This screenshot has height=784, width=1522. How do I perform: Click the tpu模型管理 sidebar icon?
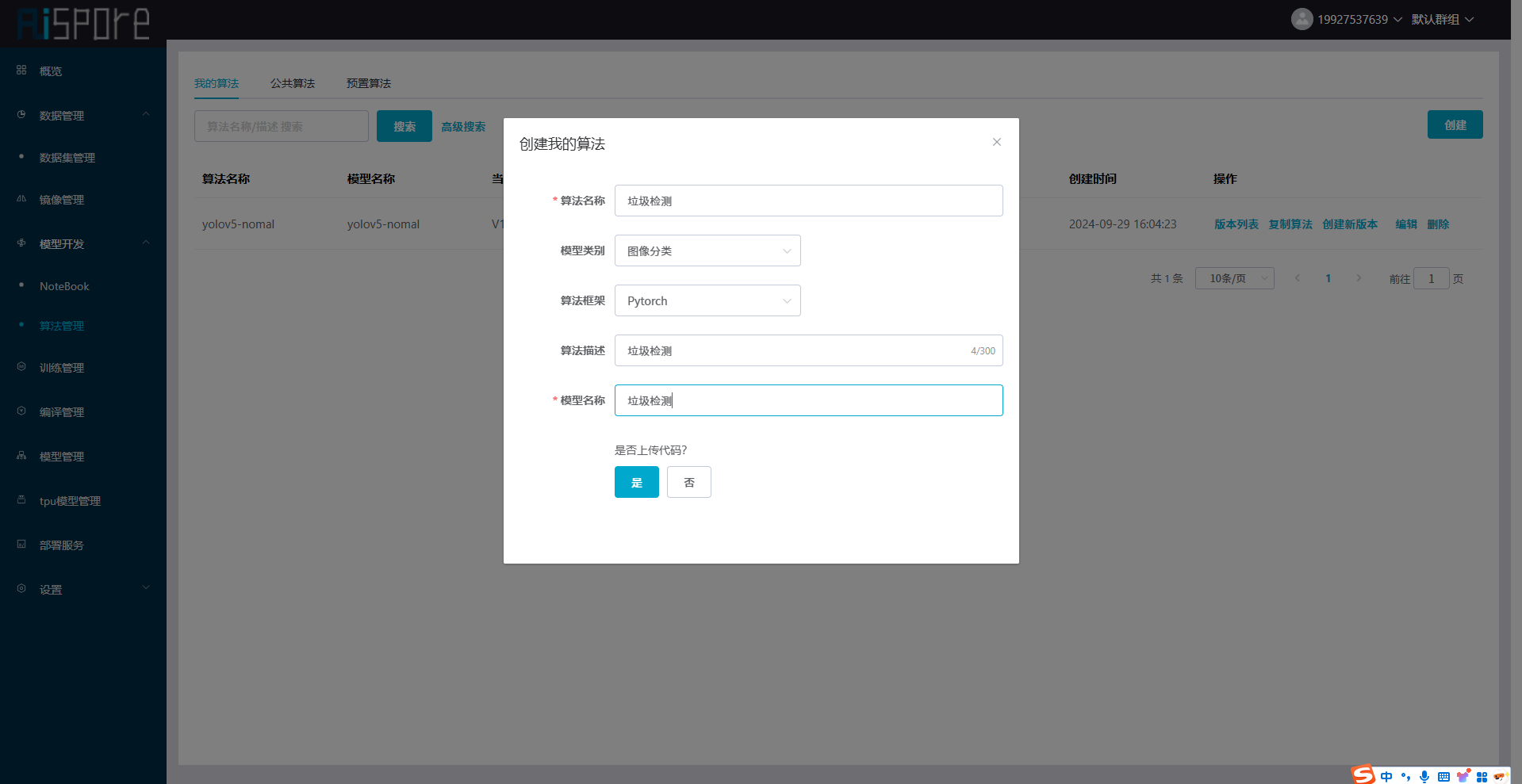click(21, 500)
